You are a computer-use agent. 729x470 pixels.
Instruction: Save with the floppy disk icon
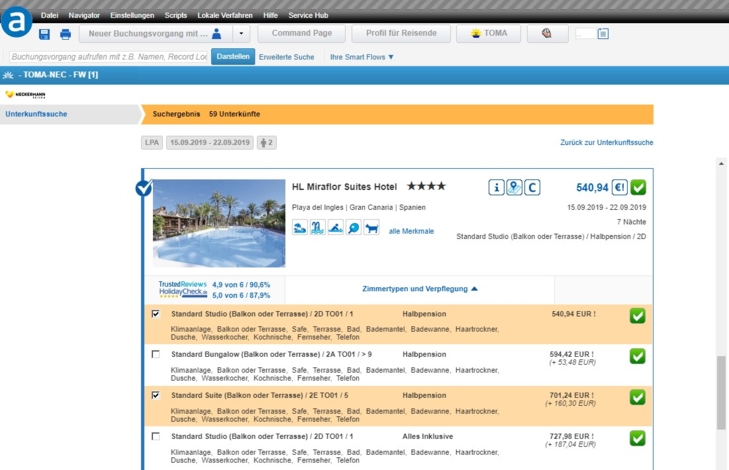coord(44,34)
